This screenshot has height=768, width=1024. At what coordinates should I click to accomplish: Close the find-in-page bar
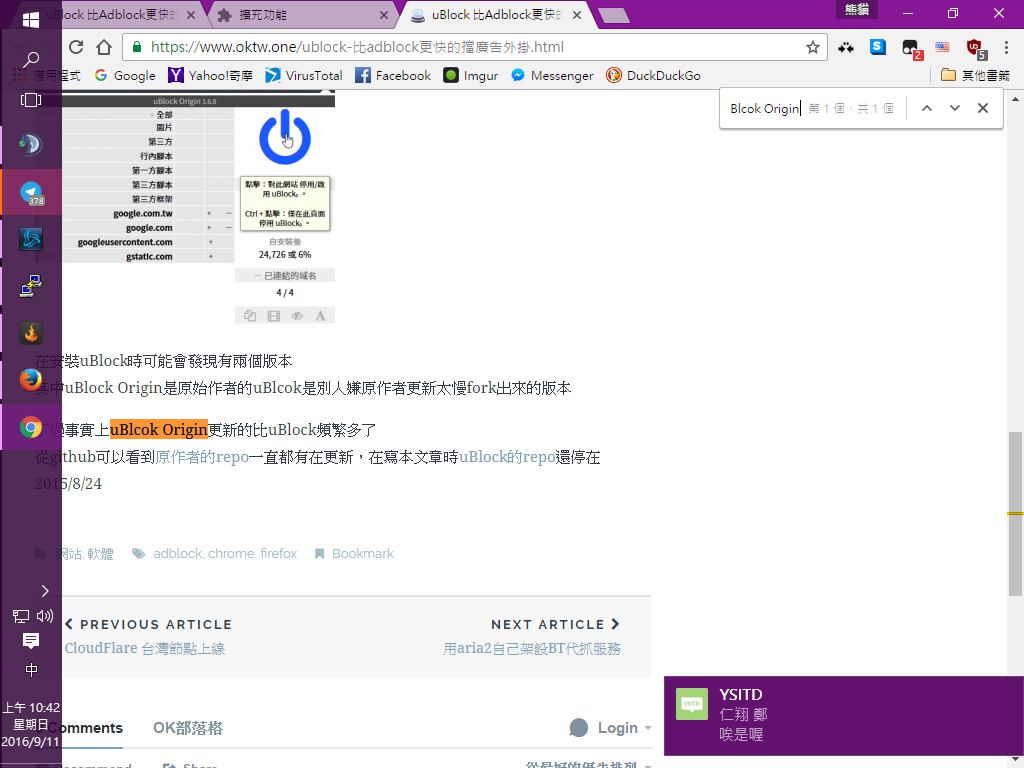pos(983,108)
